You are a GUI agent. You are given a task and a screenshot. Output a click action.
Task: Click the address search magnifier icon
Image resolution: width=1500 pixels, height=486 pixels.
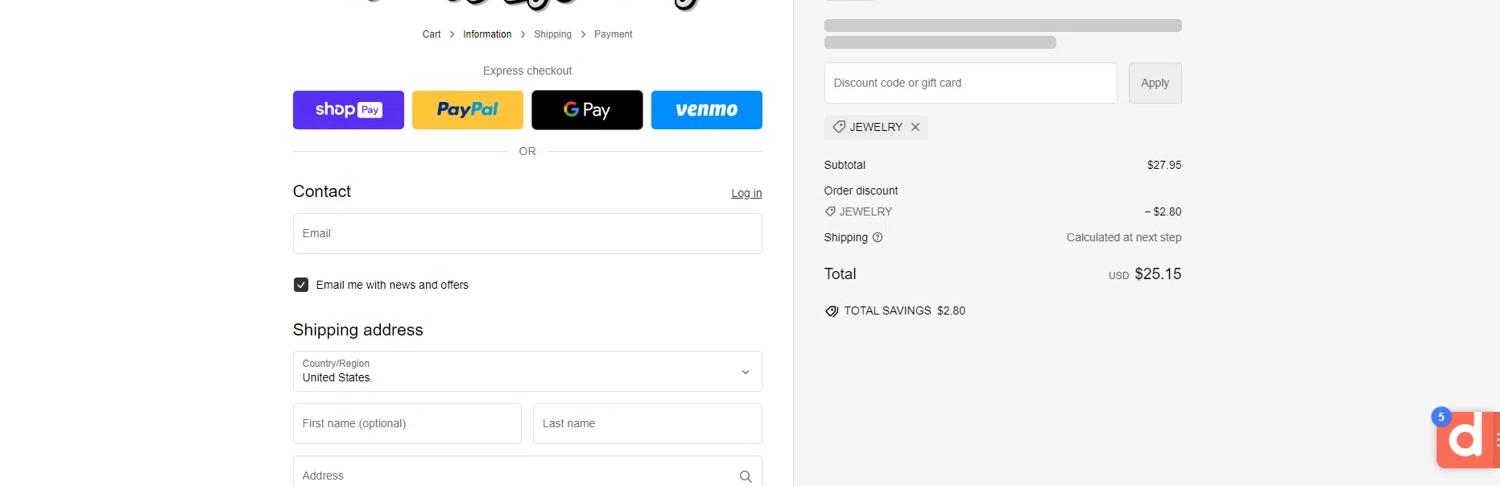coord(745,477)
